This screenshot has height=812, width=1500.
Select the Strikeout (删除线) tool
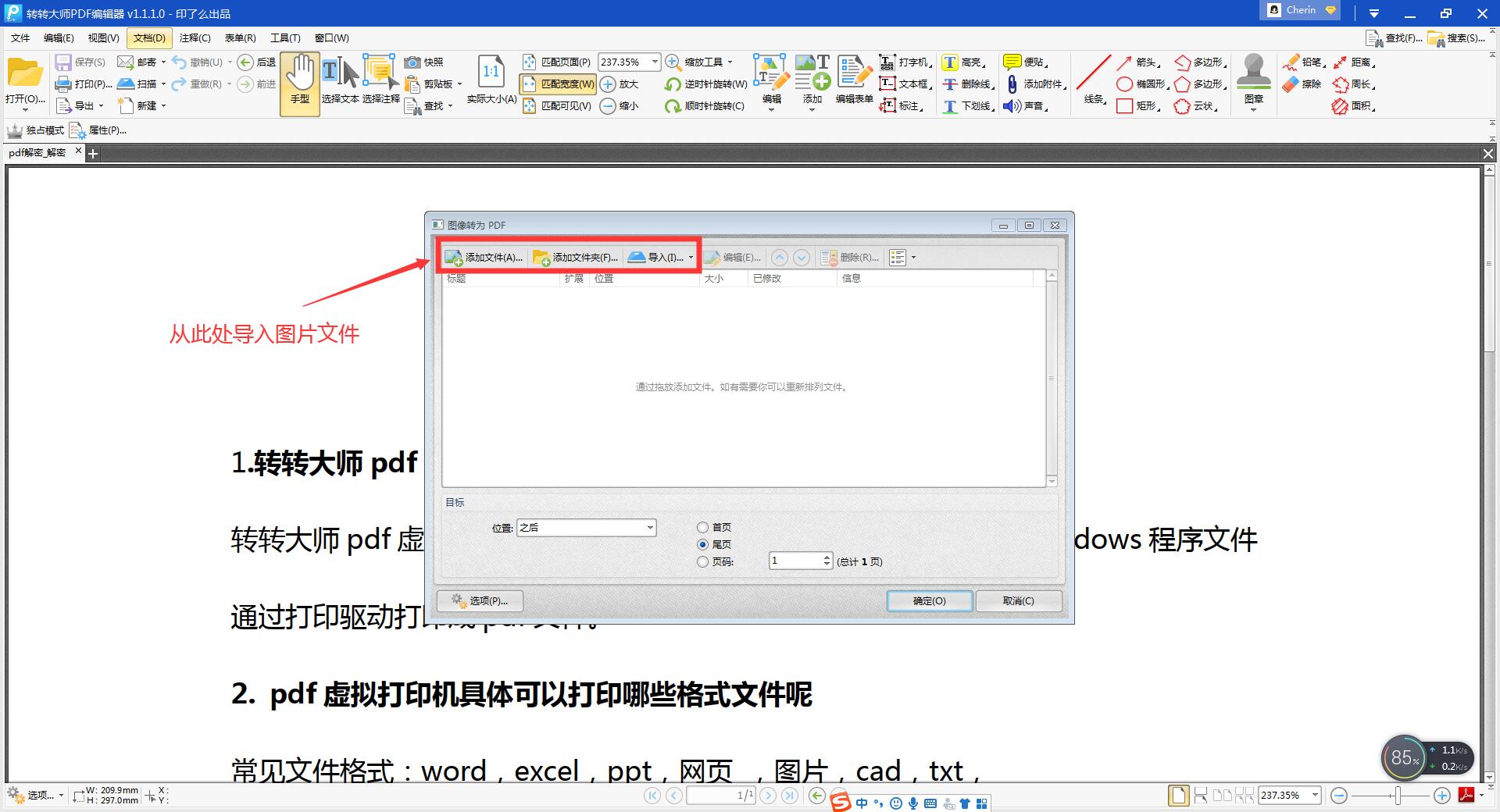[x=967, y=84]
